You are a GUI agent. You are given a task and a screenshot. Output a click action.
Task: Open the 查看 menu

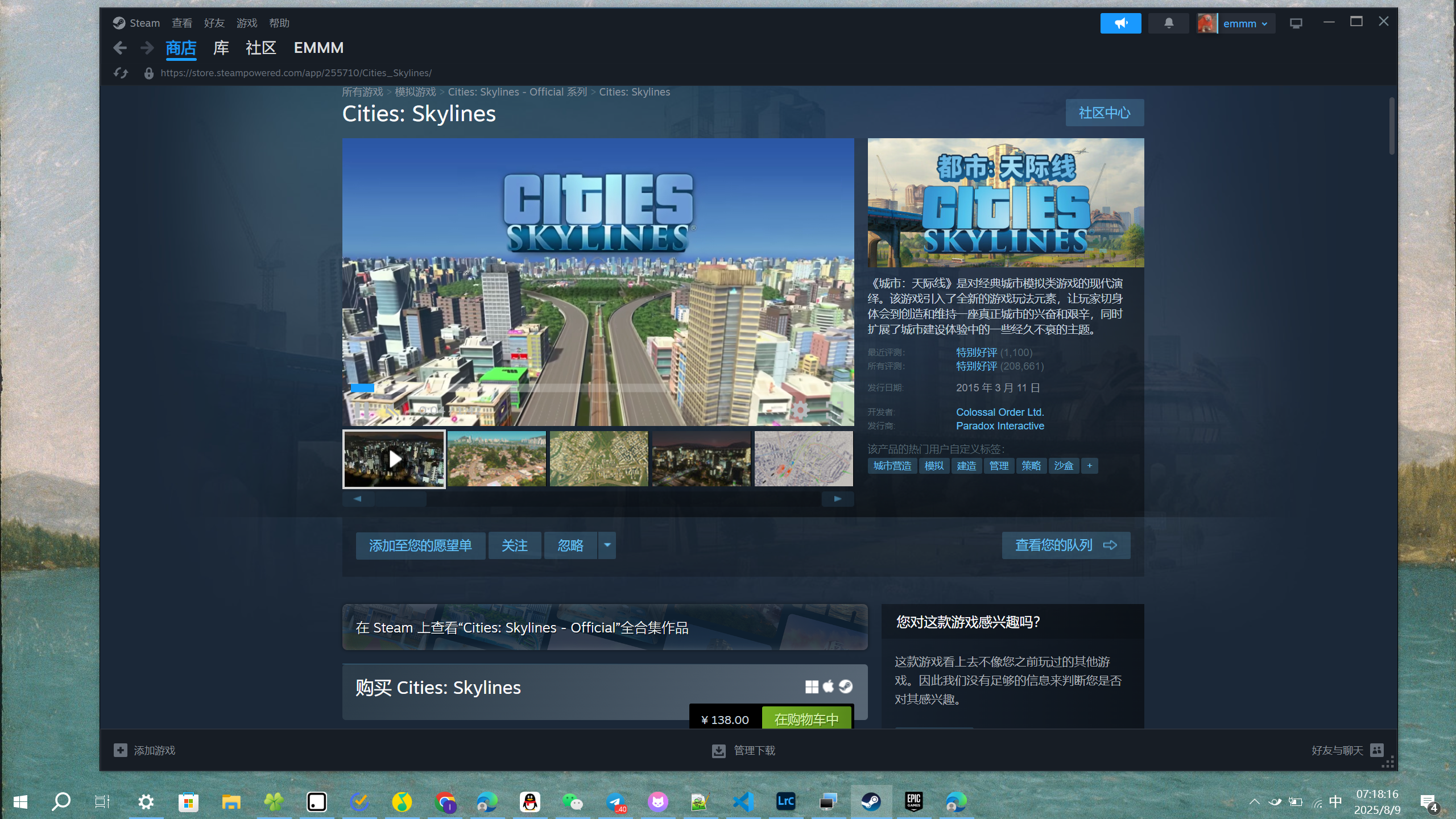182,23
